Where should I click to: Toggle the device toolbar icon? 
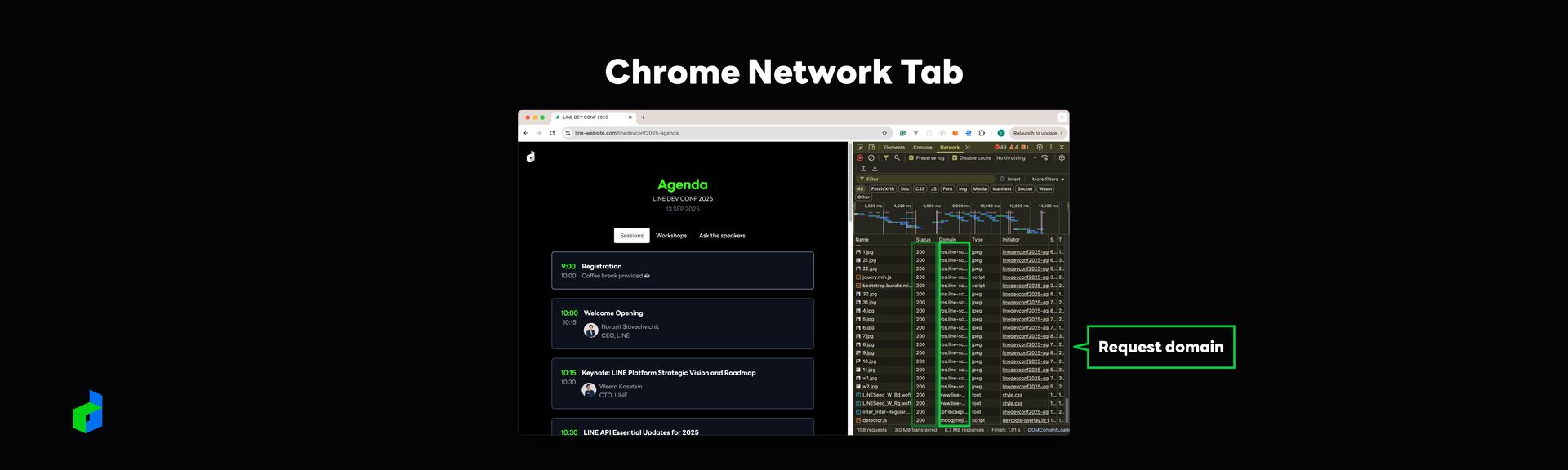871,148
